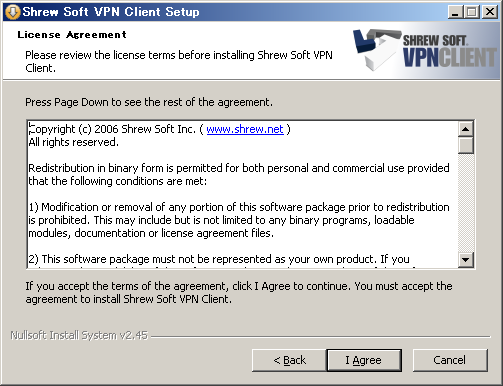Image resolution: width=503 pixels, height=386 pixels.
Task: Click the Shrew Soft VPN Client logo
Action: [x=426, y=50]
